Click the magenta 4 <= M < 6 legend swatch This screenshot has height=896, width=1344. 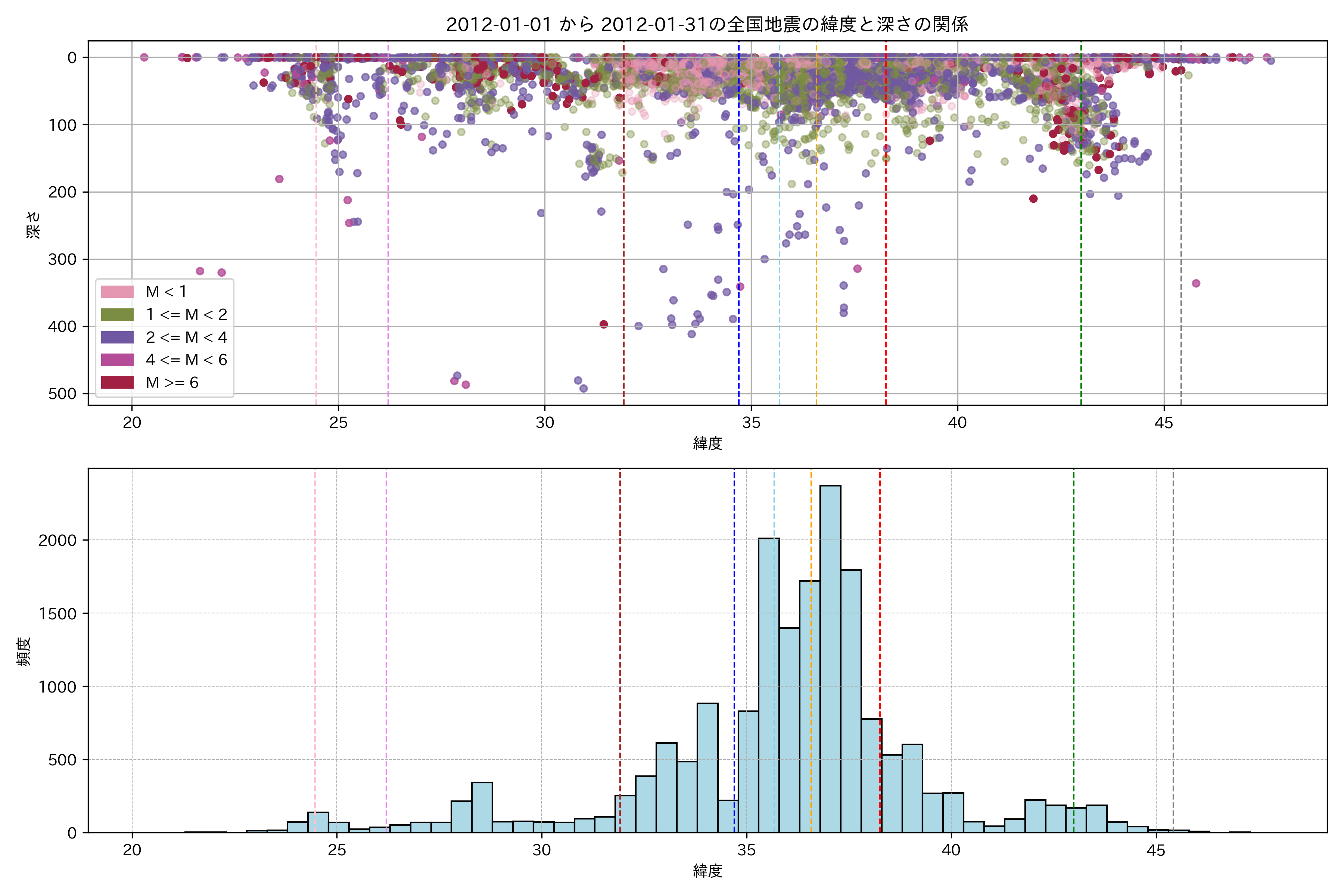117,360
